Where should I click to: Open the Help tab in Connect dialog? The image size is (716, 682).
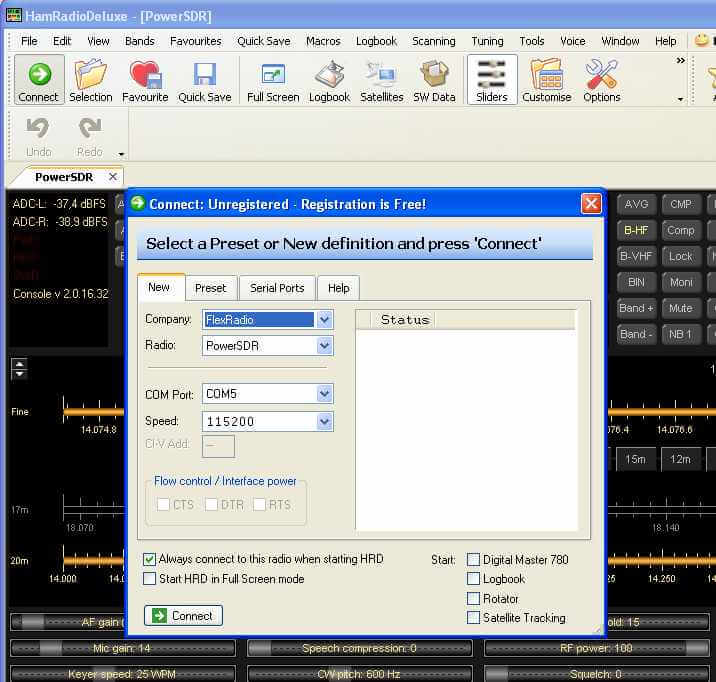point(338,288)
